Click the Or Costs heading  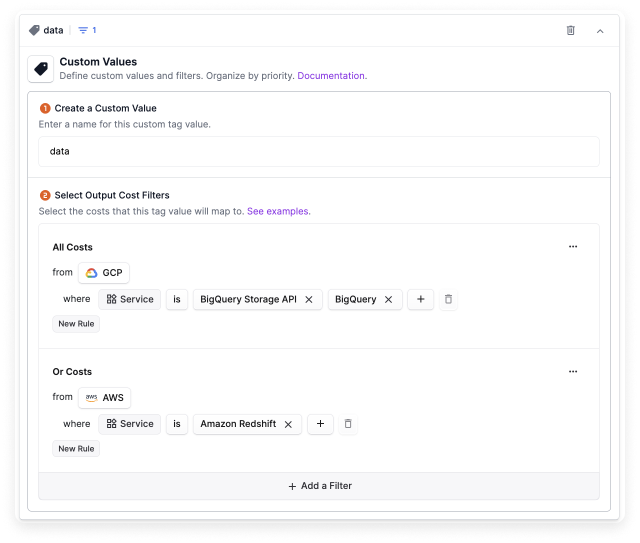coord(72,372)
